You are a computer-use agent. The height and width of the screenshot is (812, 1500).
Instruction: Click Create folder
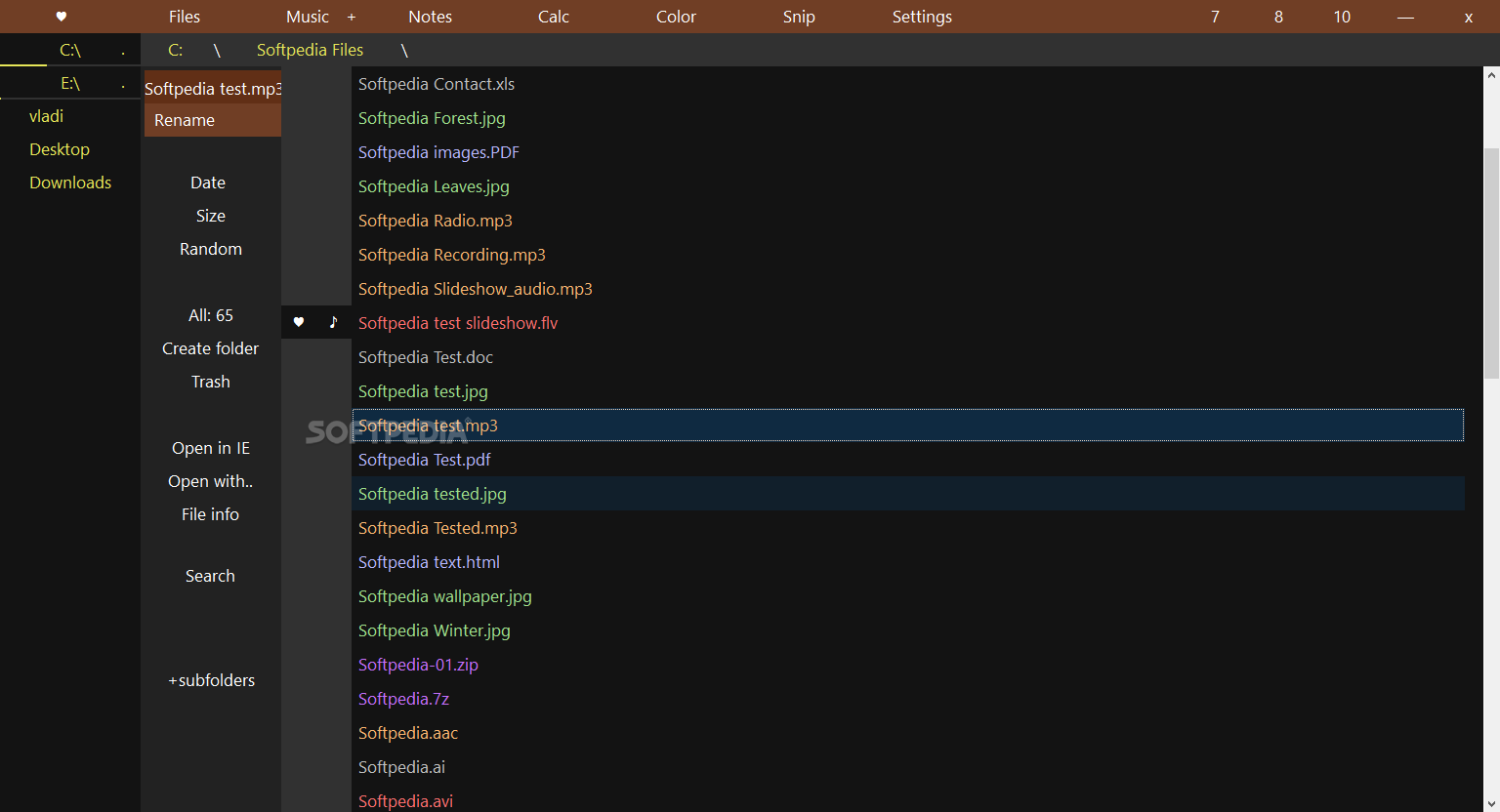point(211,348)
